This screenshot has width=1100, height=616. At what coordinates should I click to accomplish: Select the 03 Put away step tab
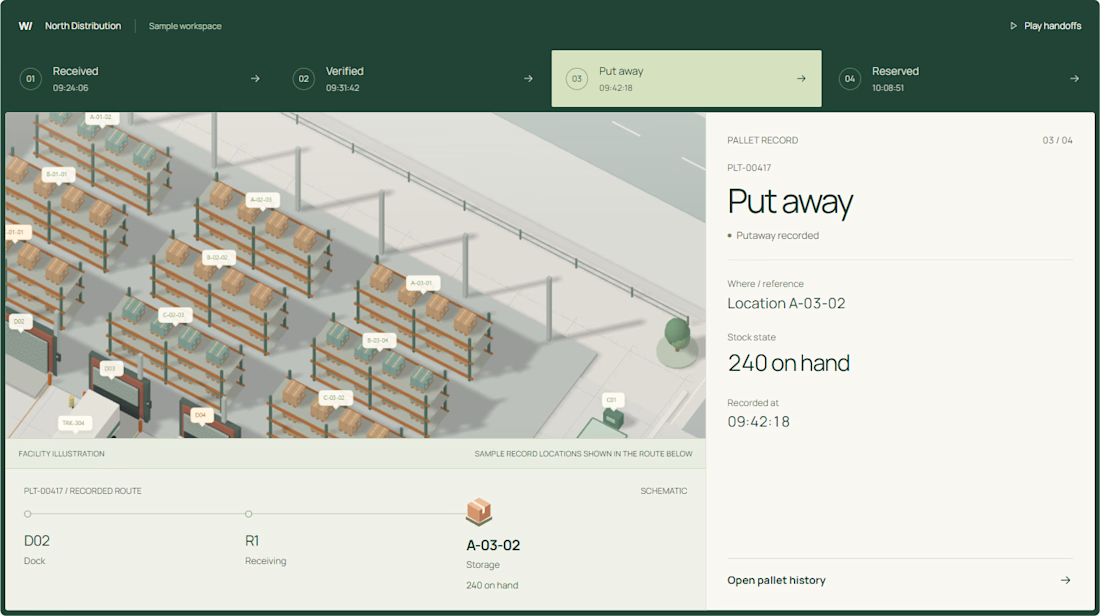click(x=686, y=79)
